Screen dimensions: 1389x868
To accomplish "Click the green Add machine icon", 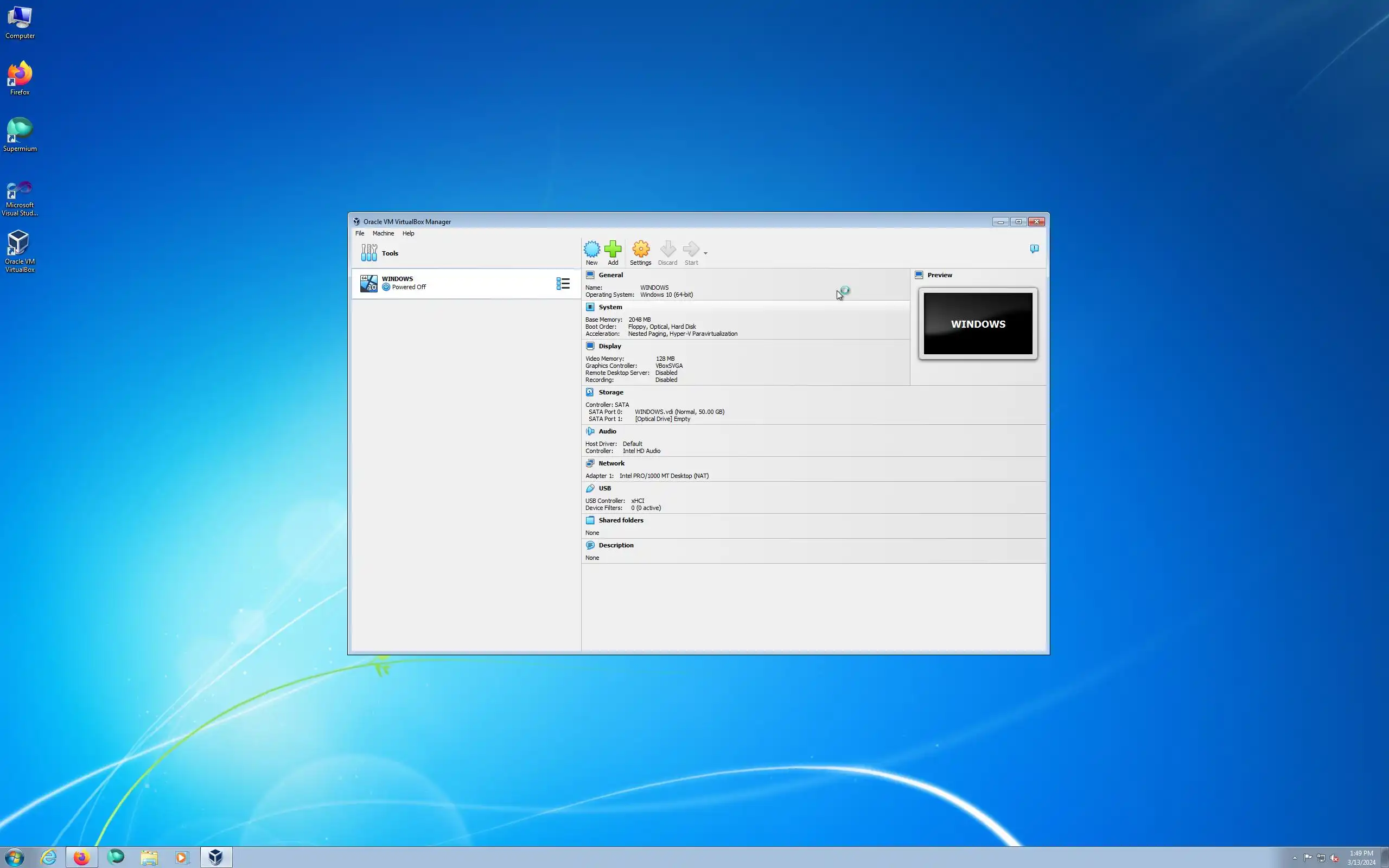I will 613,250.
